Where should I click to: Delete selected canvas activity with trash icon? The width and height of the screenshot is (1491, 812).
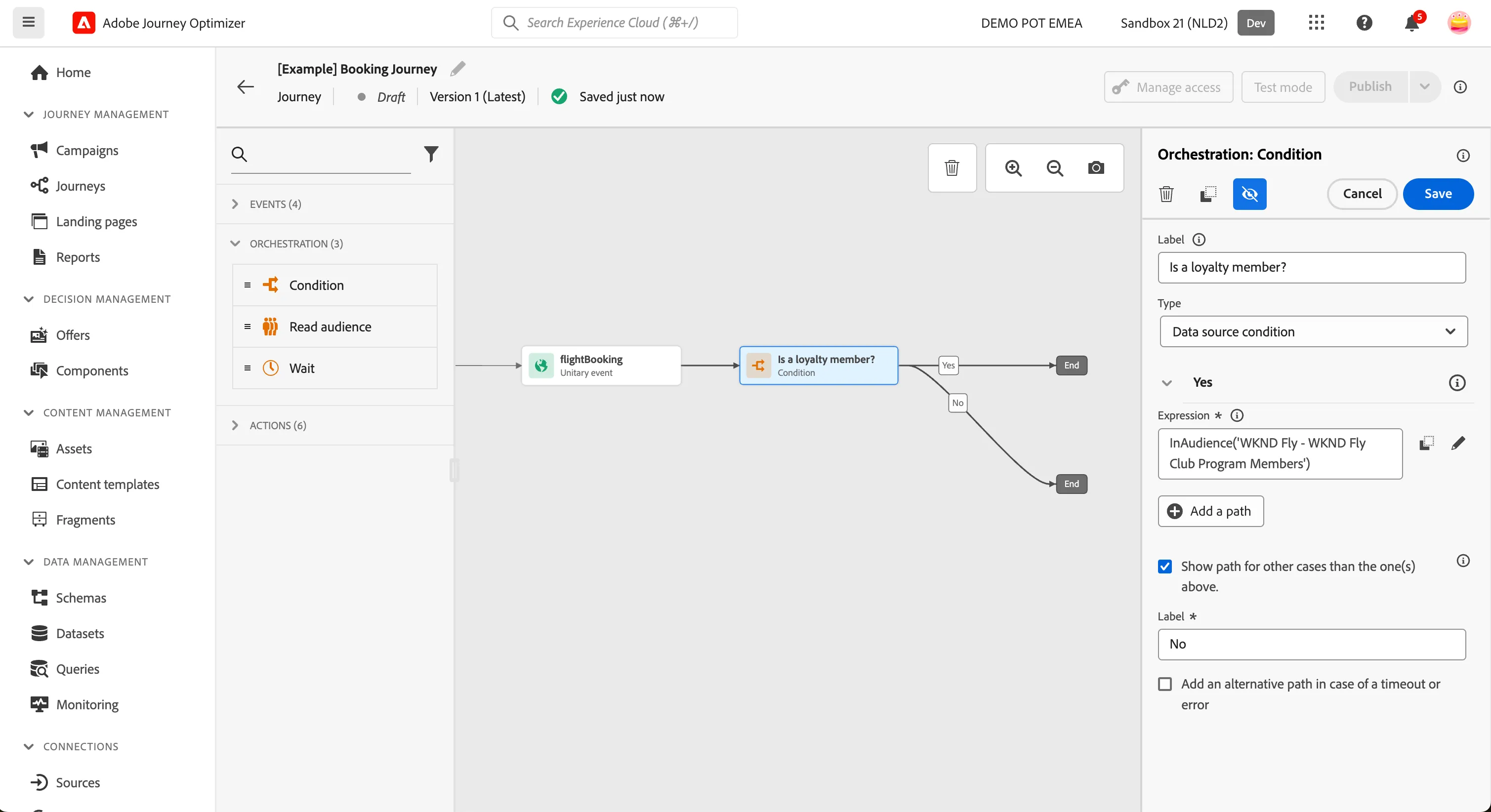(952, 168)
